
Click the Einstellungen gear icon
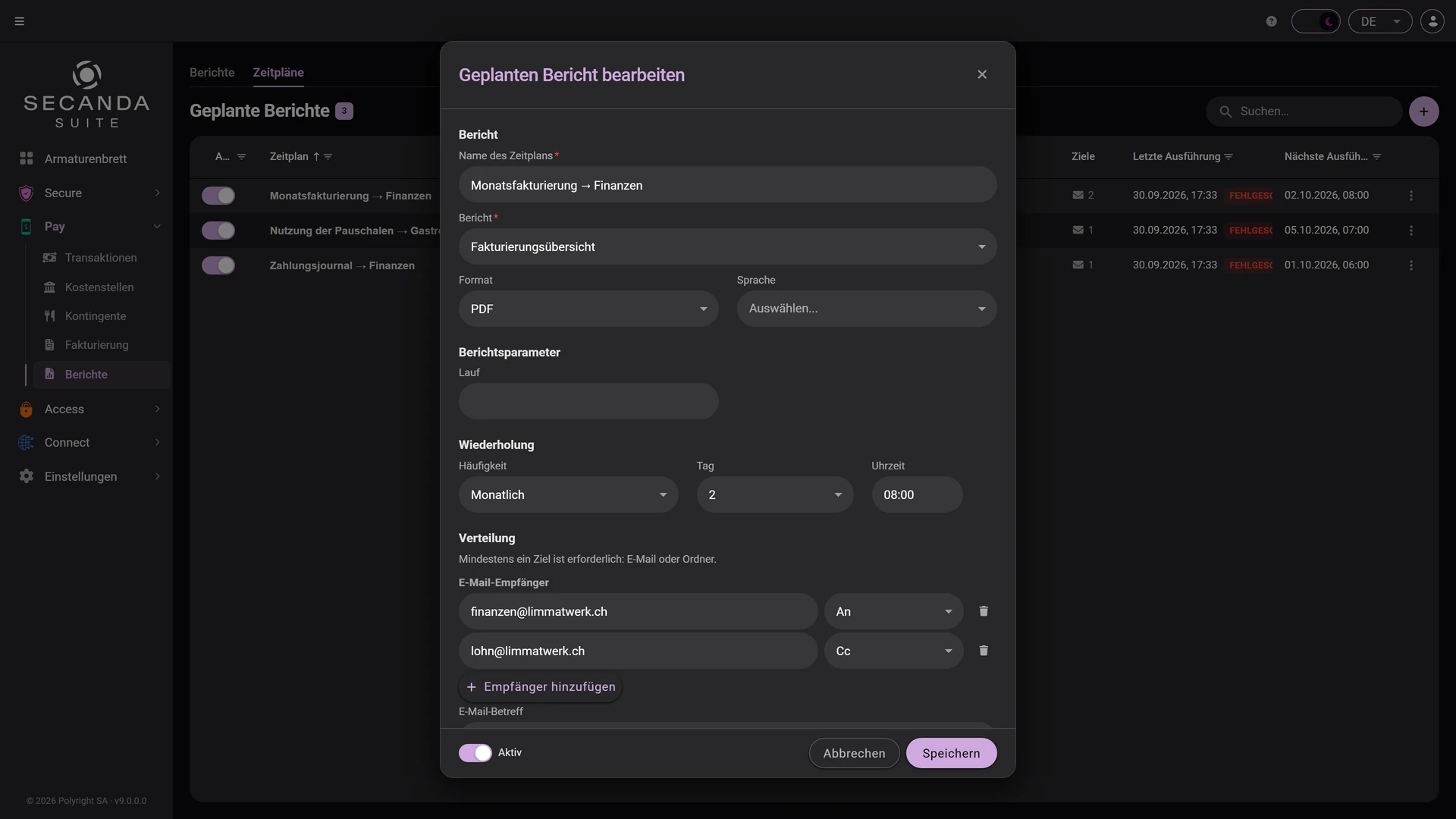tap(27, 476)
